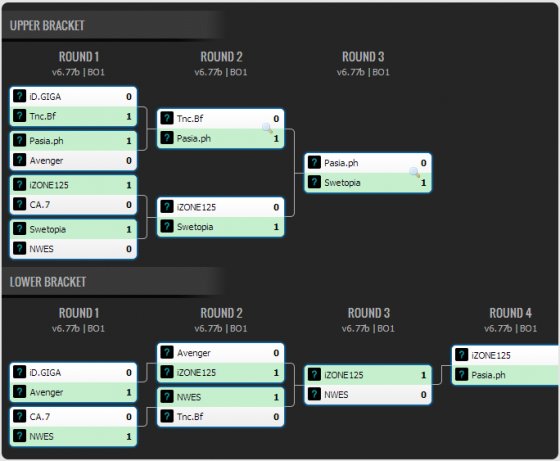
Task: Click the icon next to Pasia.ph in Lower Bracket Round 4
Action: pyautogui.click(x=461, y=375)
